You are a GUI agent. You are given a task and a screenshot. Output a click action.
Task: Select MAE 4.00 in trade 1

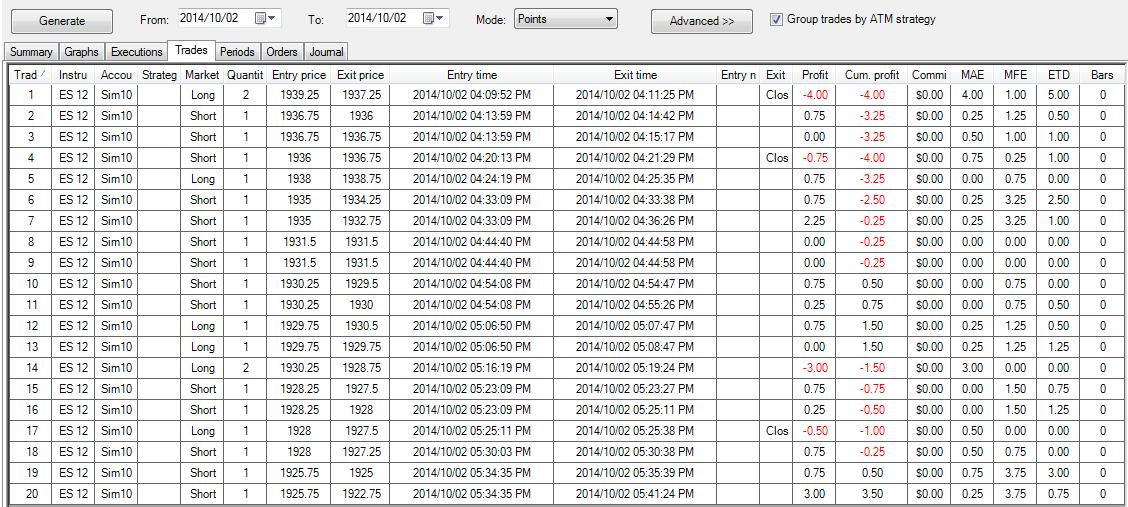[972, 95]
